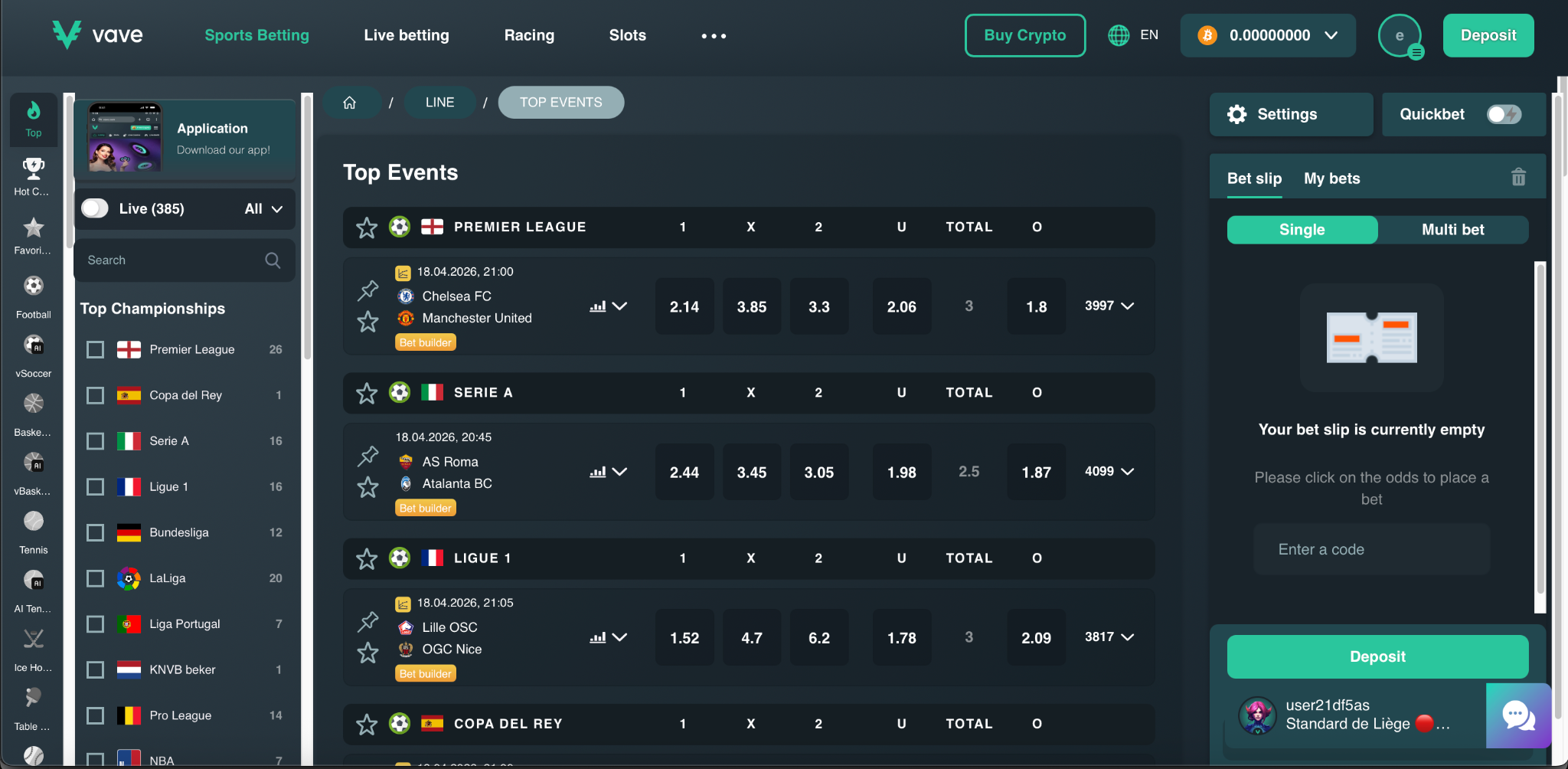Click Buy Crypto button

pos(1025,35)
